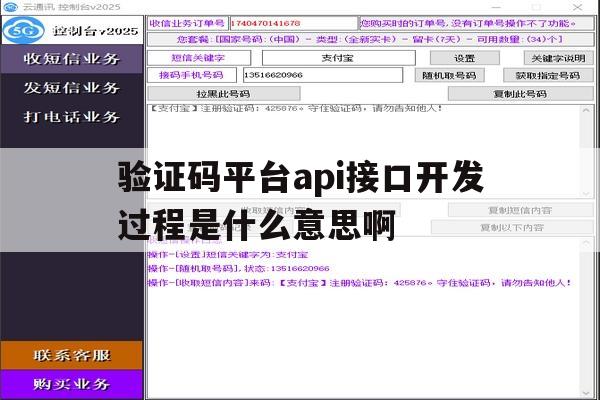This screenshot has width=600, height=400.
Task: Focus the order number input field
Action: pyautogui.click(x=293, y=23)
